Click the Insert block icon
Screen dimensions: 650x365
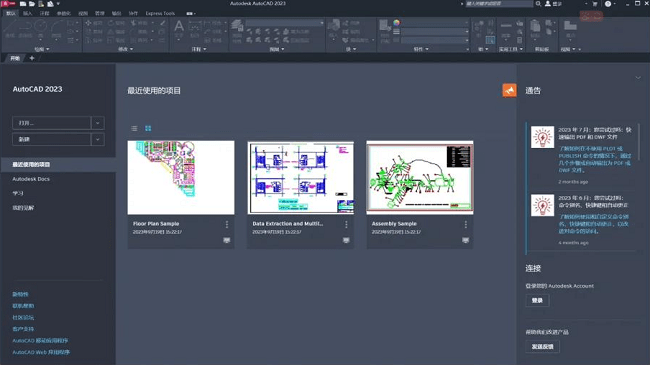tap(333, 26)
